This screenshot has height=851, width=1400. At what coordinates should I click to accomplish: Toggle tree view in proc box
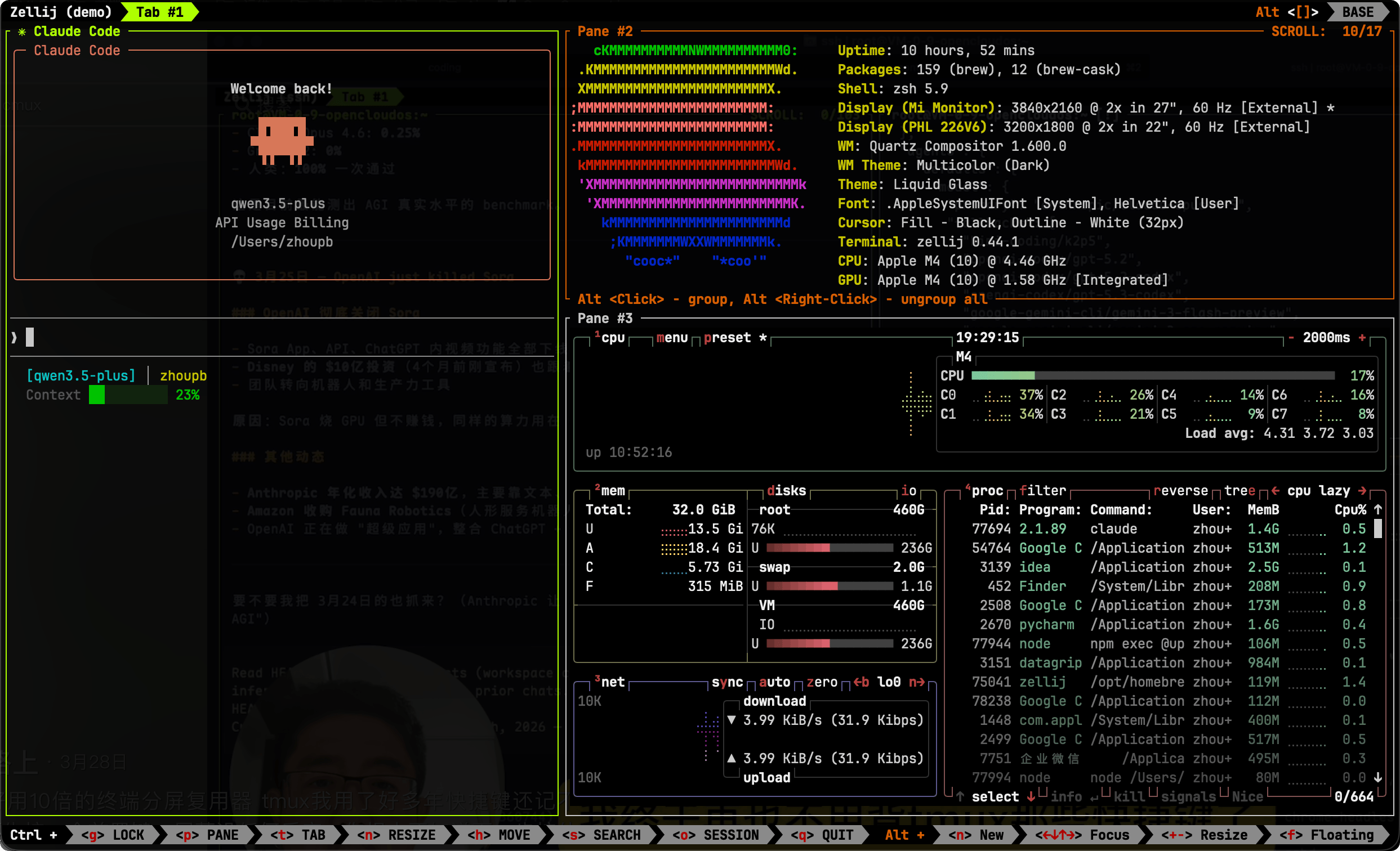(1239, 490)
